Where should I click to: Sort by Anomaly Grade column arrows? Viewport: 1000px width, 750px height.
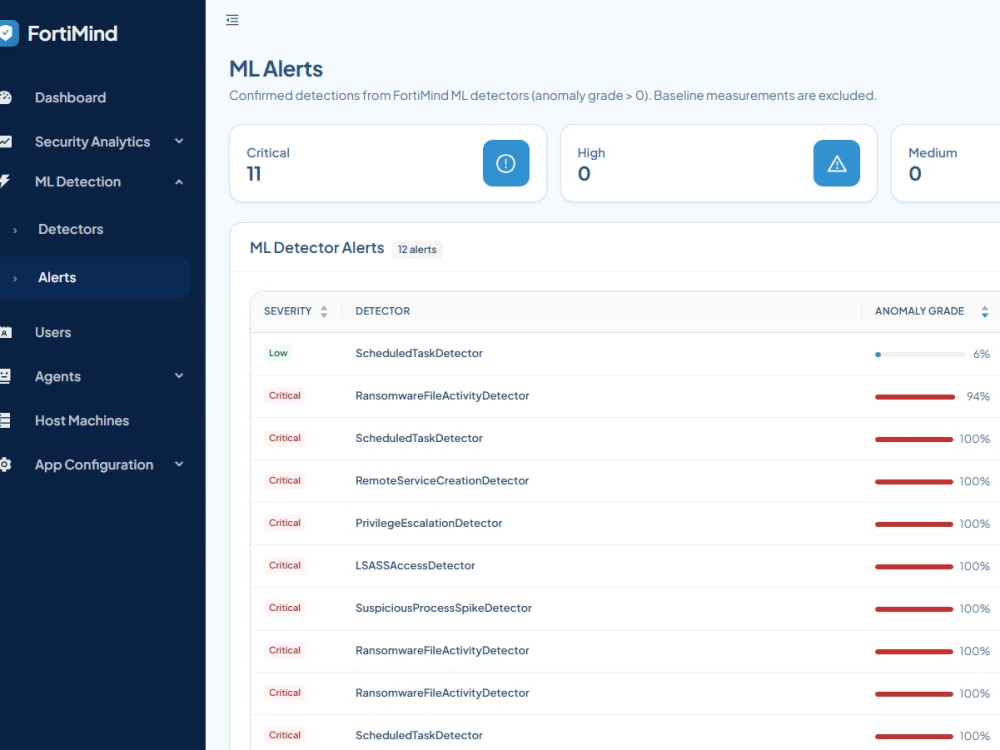point(985,311)
